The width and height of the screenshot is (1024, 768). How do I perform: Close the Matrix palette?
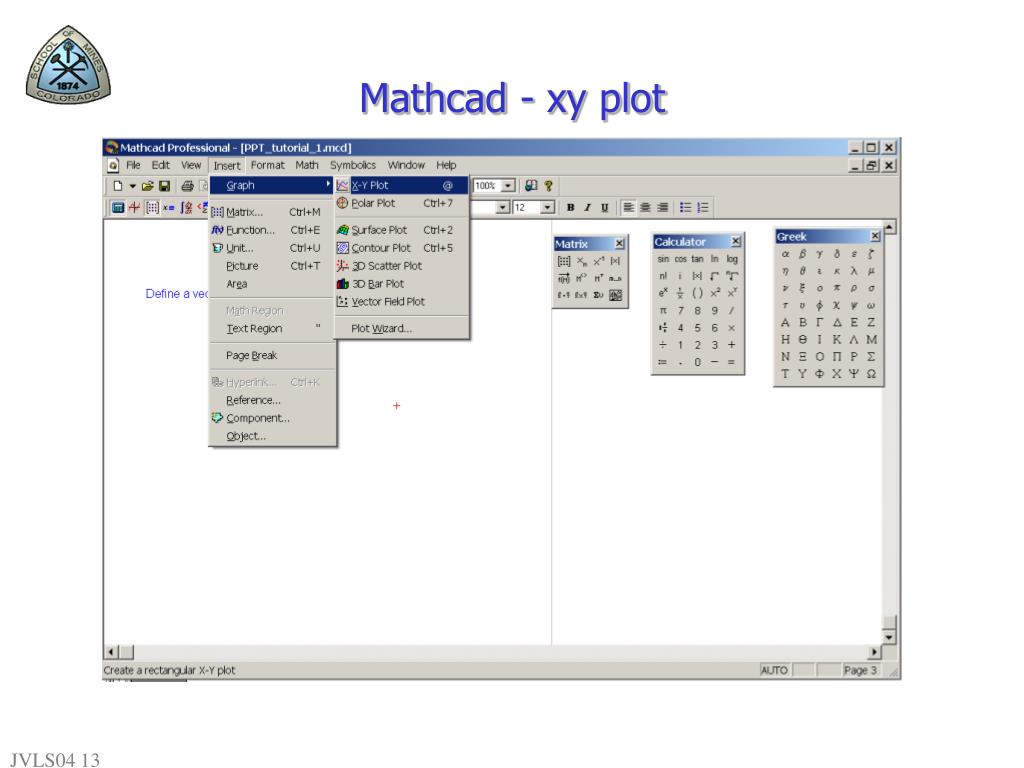point(619,244)
